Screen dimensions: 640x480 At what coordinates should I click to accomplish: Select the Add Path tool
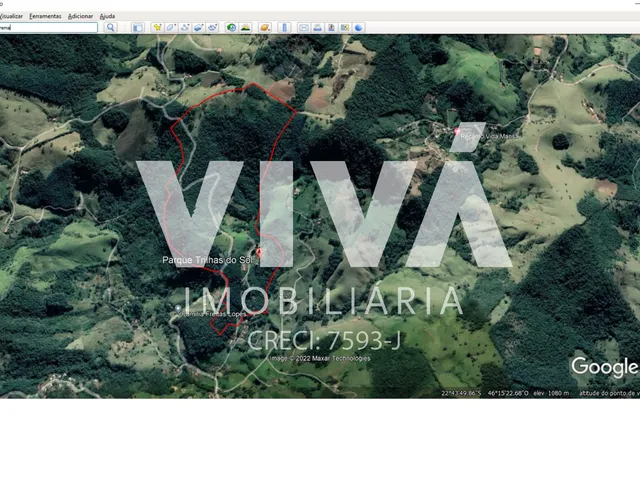tap(185, 27)
